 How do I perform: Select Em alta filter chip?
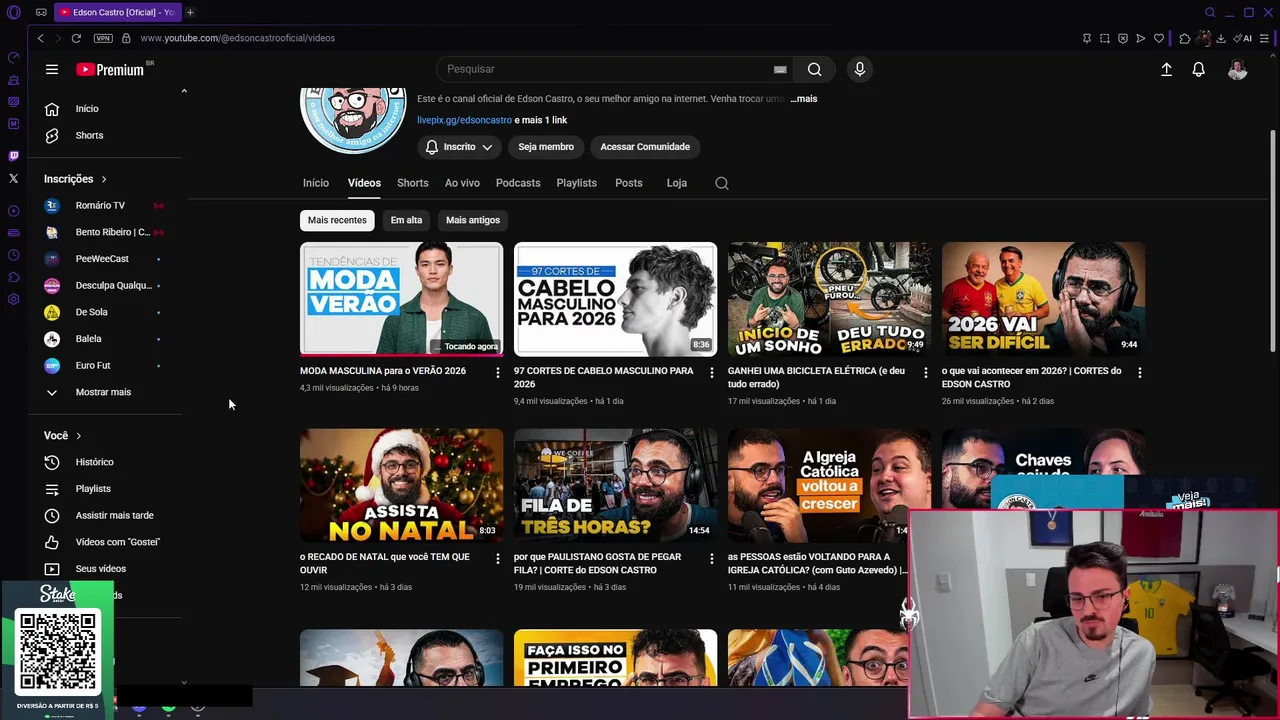pyautogui.click(x=406, y=220)
